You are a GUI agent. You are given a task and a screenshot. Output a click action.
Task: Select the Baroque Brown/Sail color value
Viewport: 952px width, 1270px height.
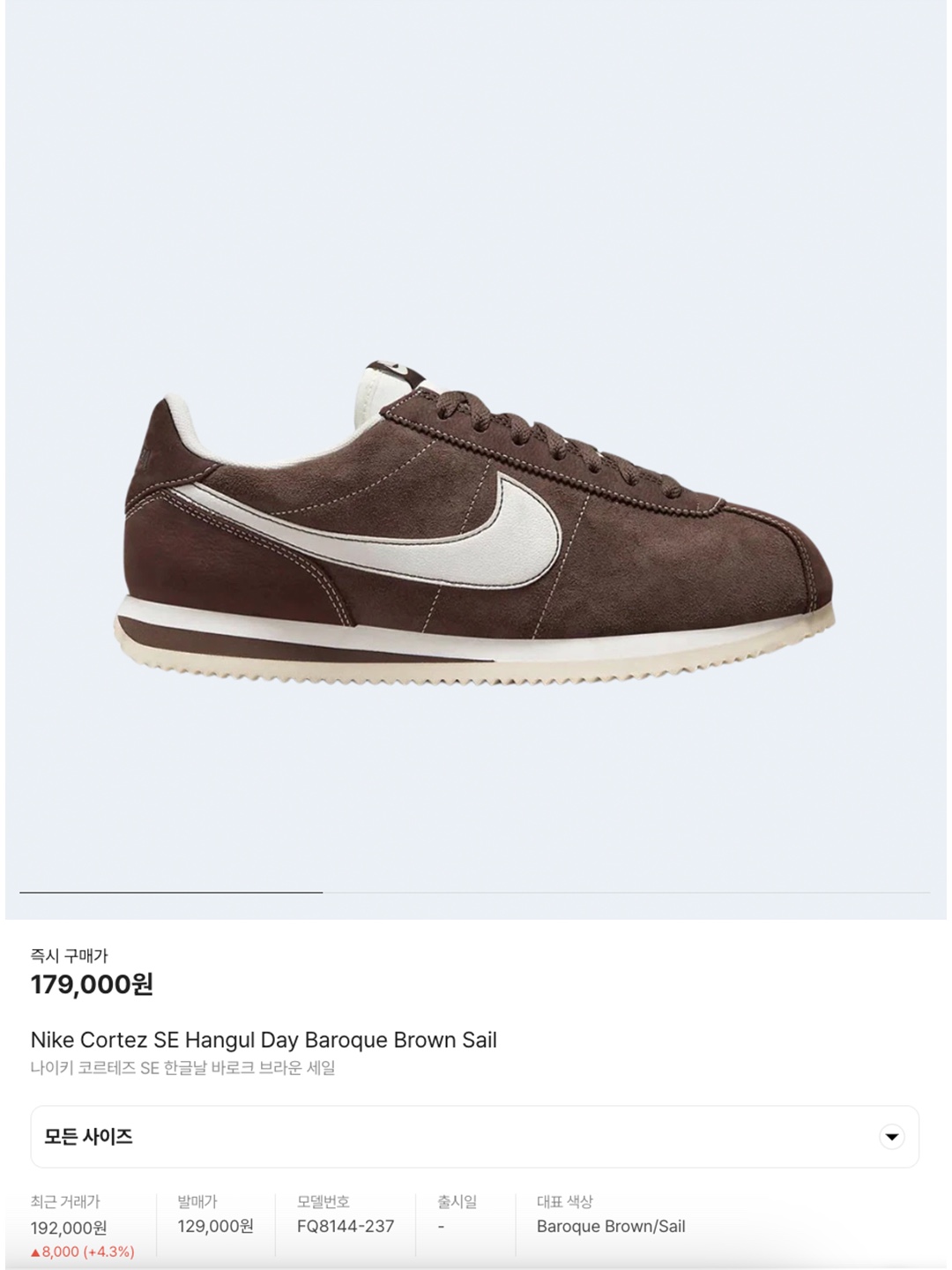pyautogui.click(x=611, y=1226)
